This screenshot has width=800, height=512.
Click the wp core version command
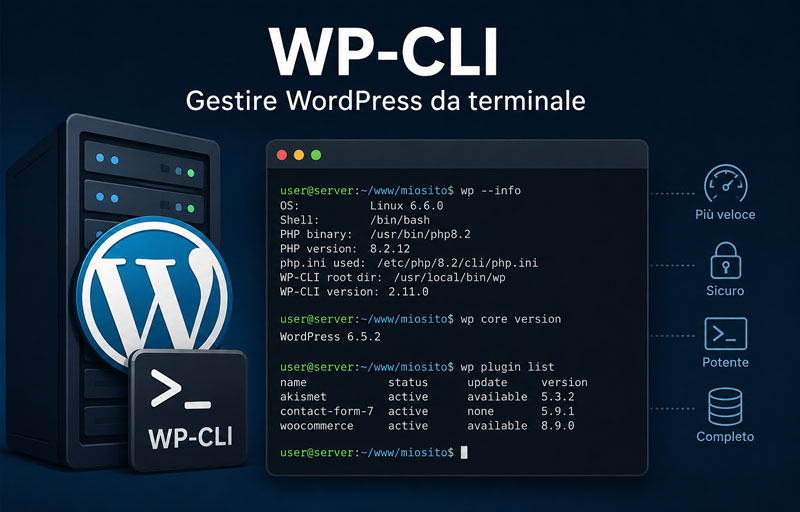[x=511, y=319]
